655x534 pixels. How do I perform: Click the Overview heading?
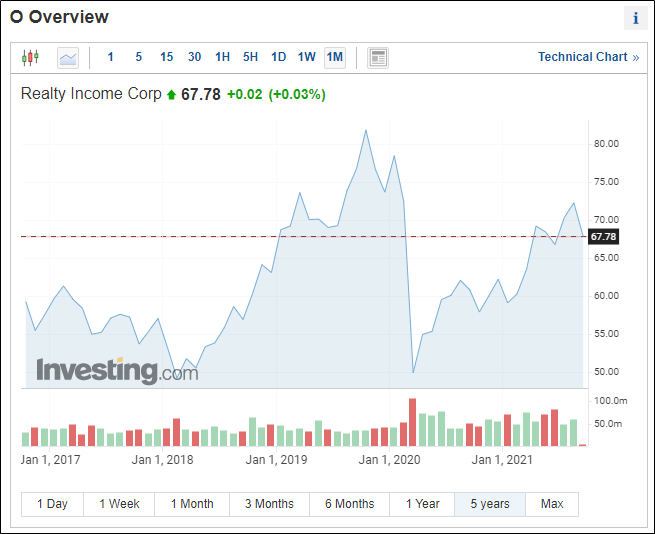pyautogui.click(x=59, y=17)
